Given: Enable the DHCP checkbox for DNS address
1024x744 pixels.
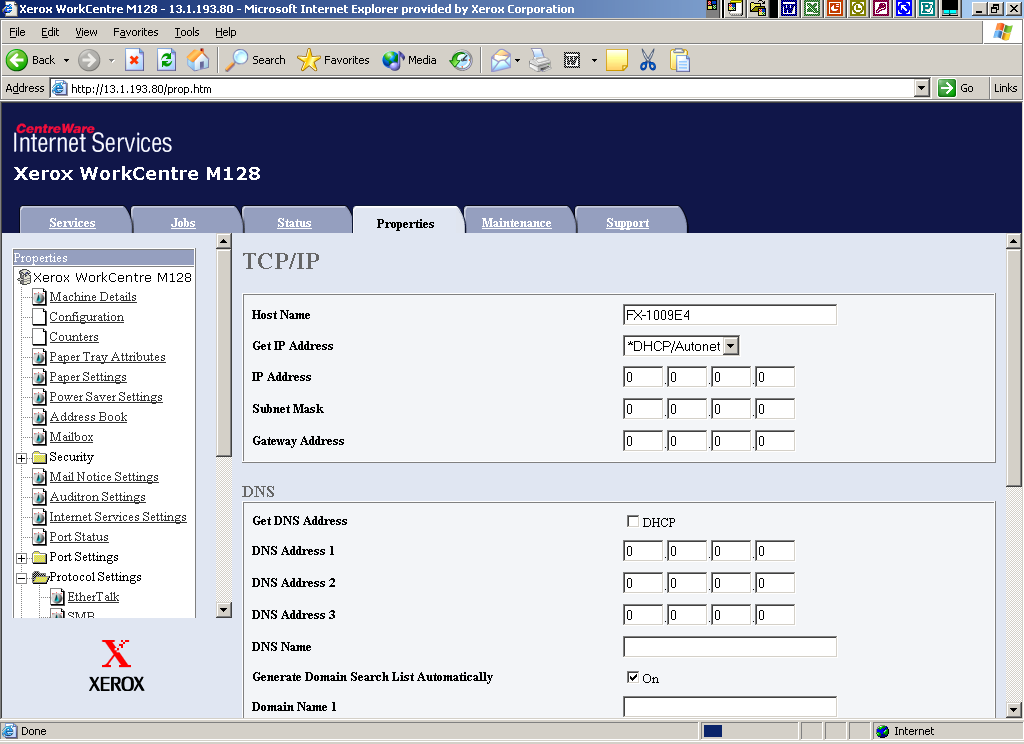Looking at the screenshot, I should tap(632, 521).
